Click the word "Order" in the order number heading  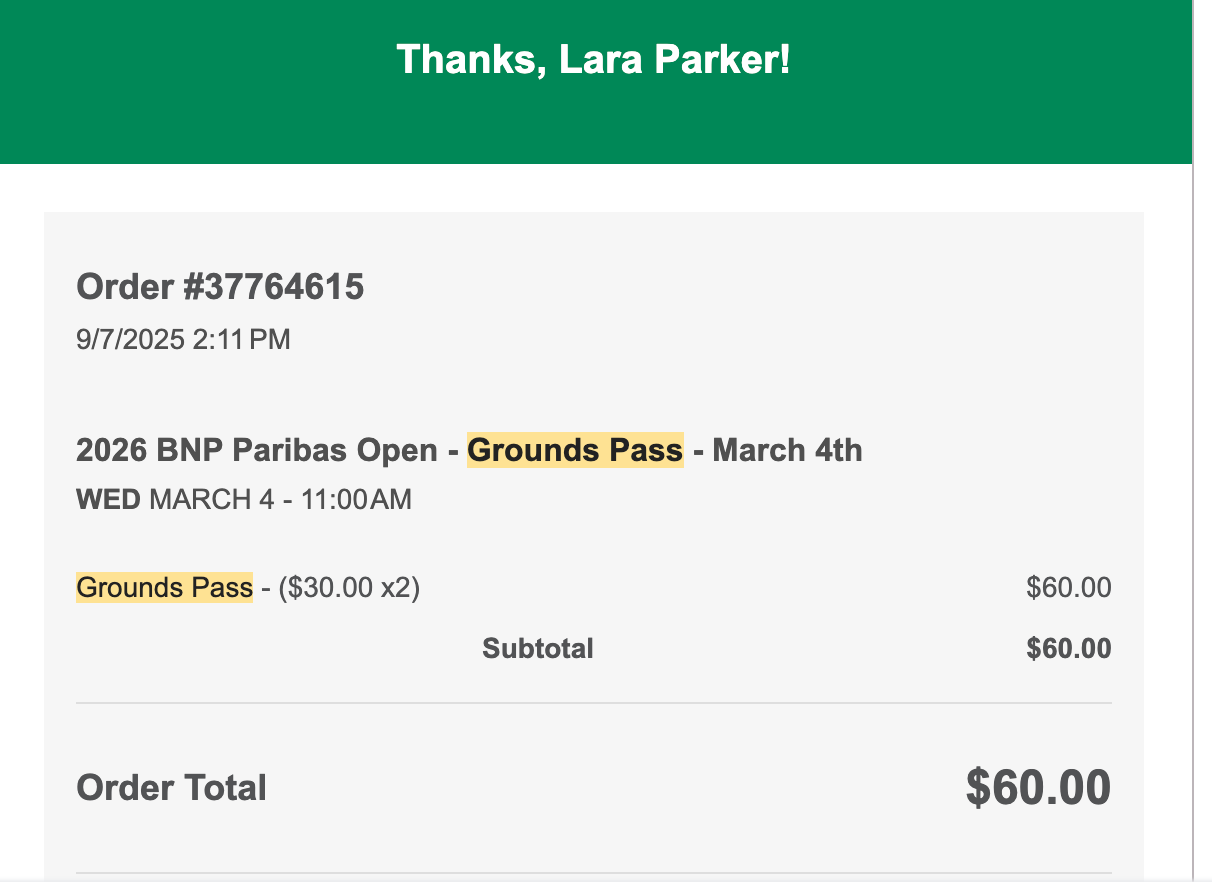[x=125, y=288]
